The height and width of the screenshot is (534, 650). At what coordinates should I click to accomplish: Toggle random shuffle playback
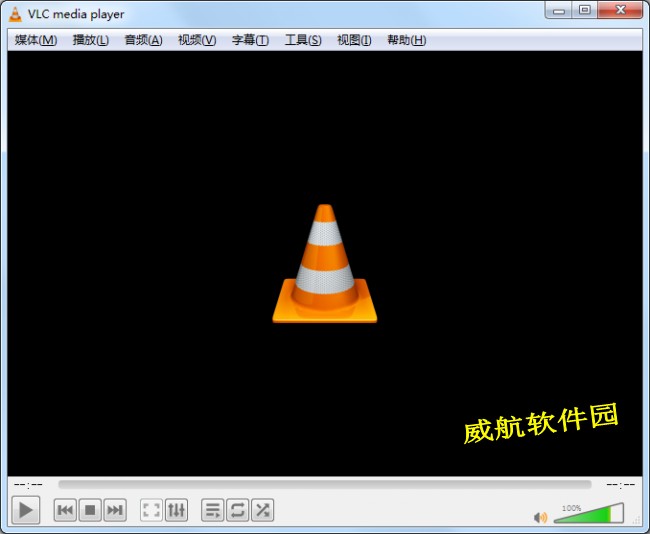(262, 510)
